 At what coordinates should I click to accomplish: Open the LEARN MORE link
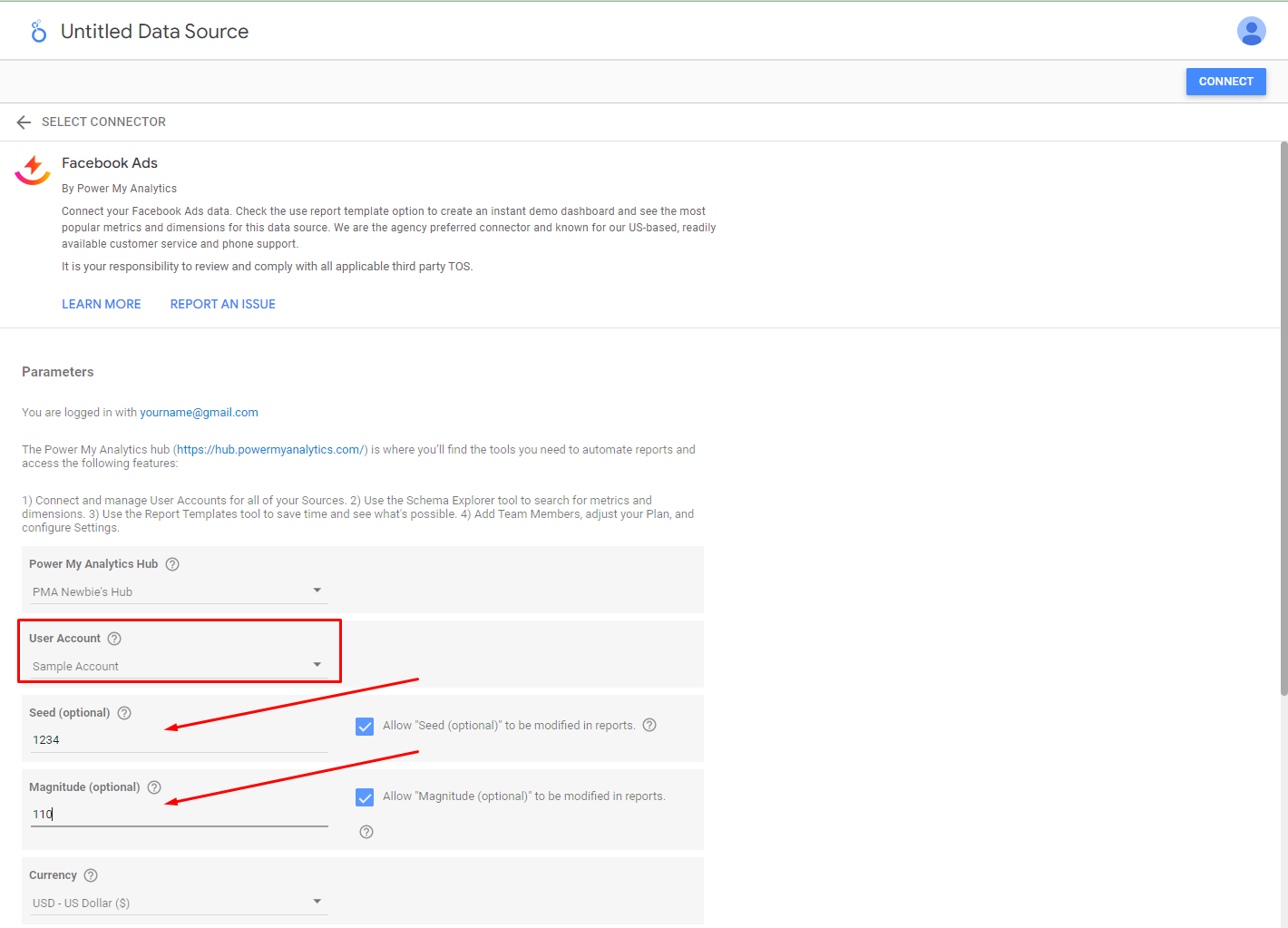pos(102,304)
